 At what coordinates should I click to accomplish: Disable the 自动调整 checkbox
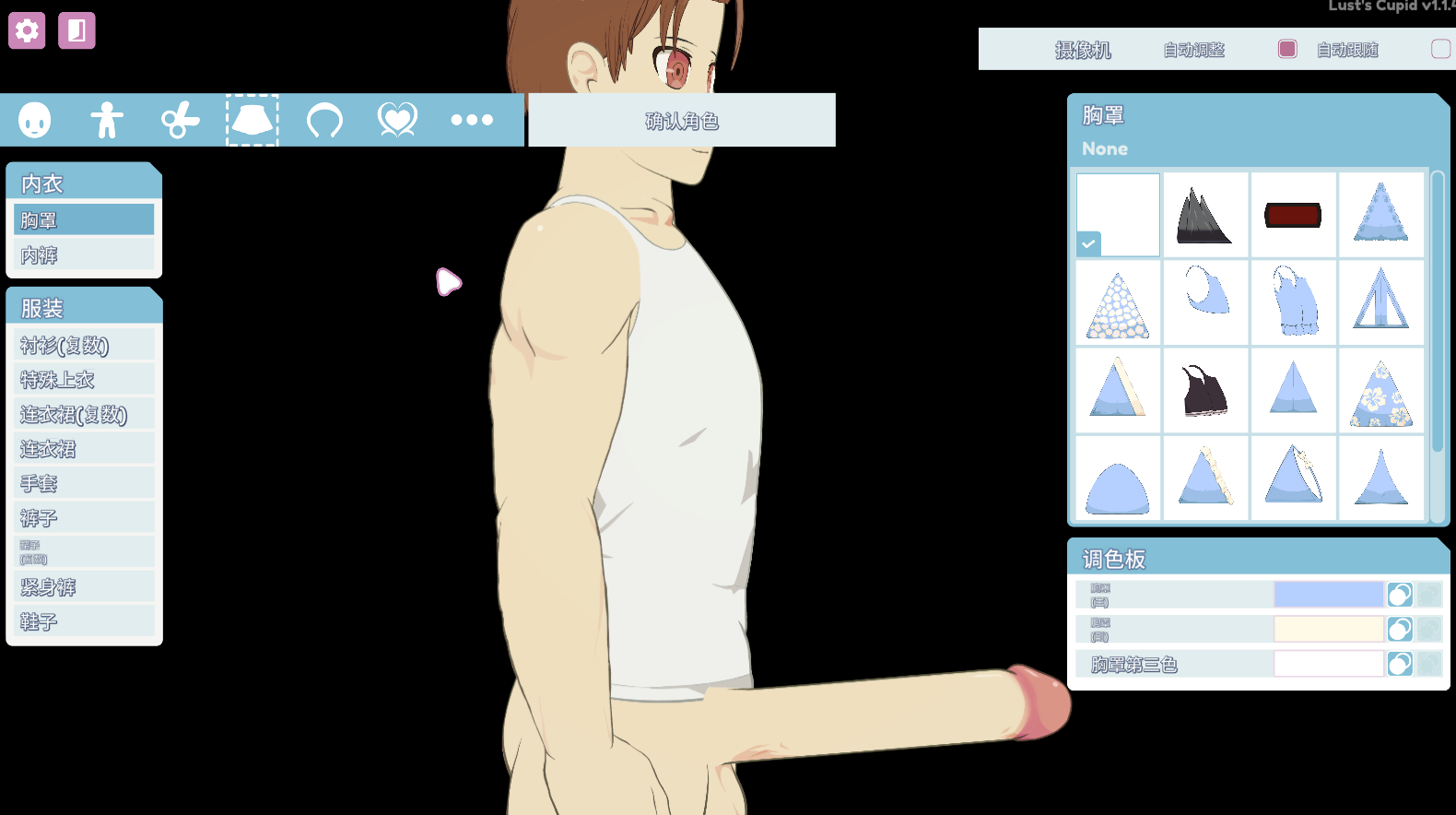point(1287,49)
